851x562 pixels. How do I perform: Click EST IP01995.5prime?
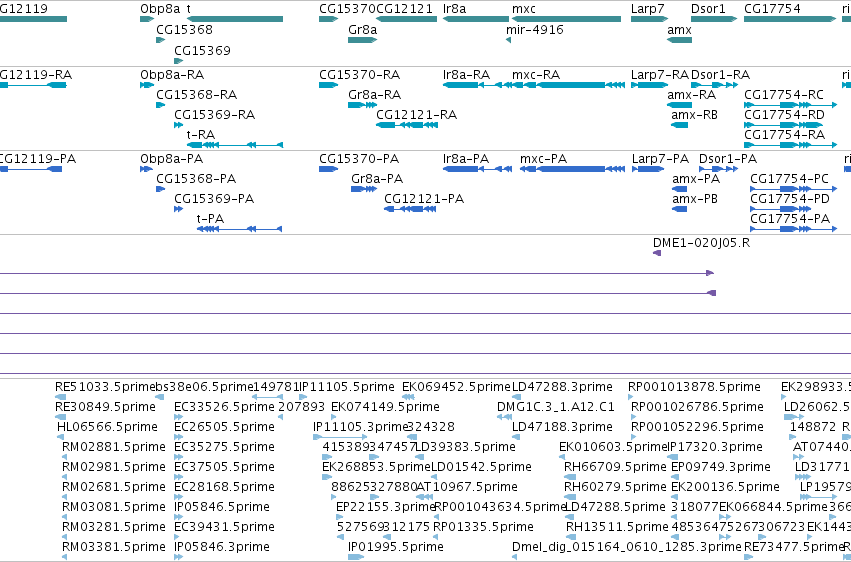pyautogui.click(x=355, y=557)
